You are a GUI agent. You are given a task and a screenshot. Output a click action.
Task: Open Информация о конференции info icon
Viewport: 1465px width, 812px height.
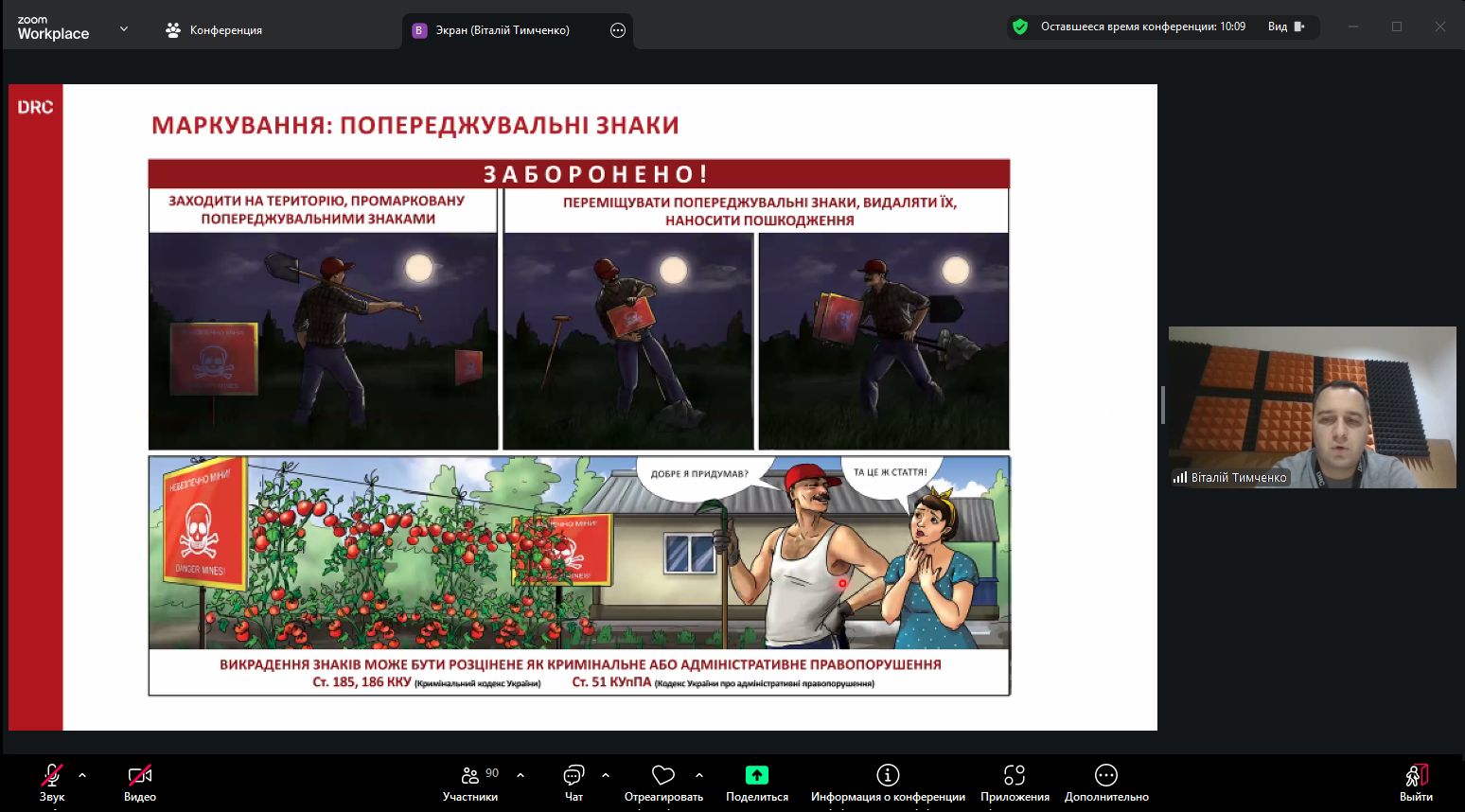888,775
